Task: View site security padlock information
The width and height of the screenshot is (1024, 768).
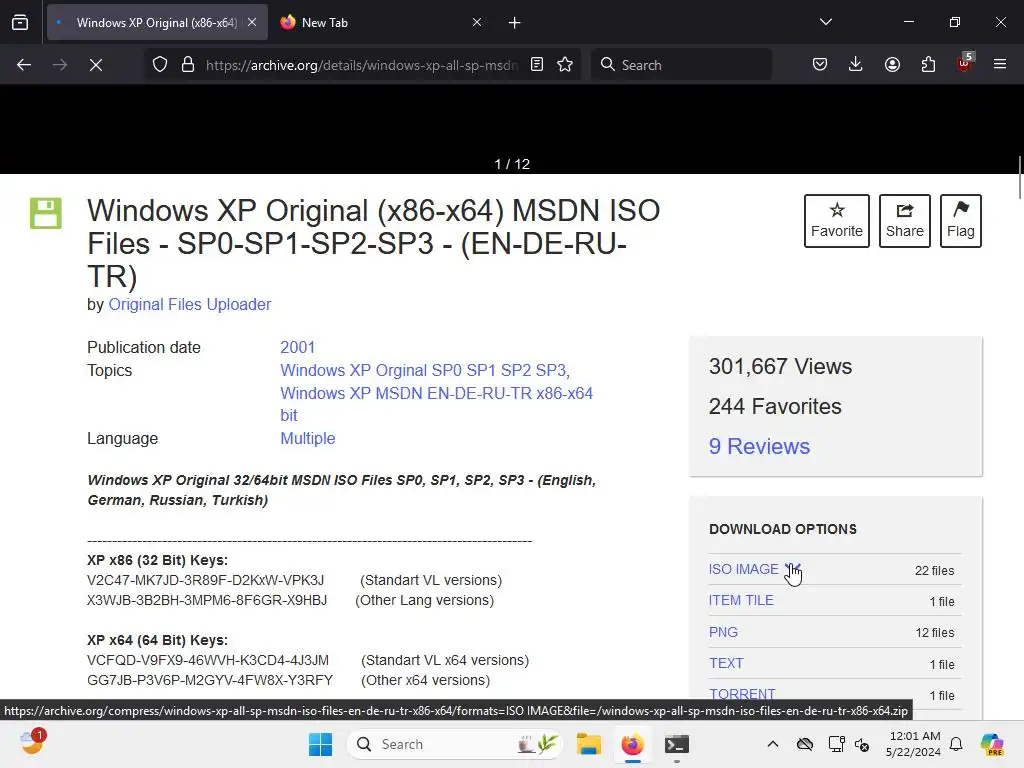Action: (x=188, y=65)
